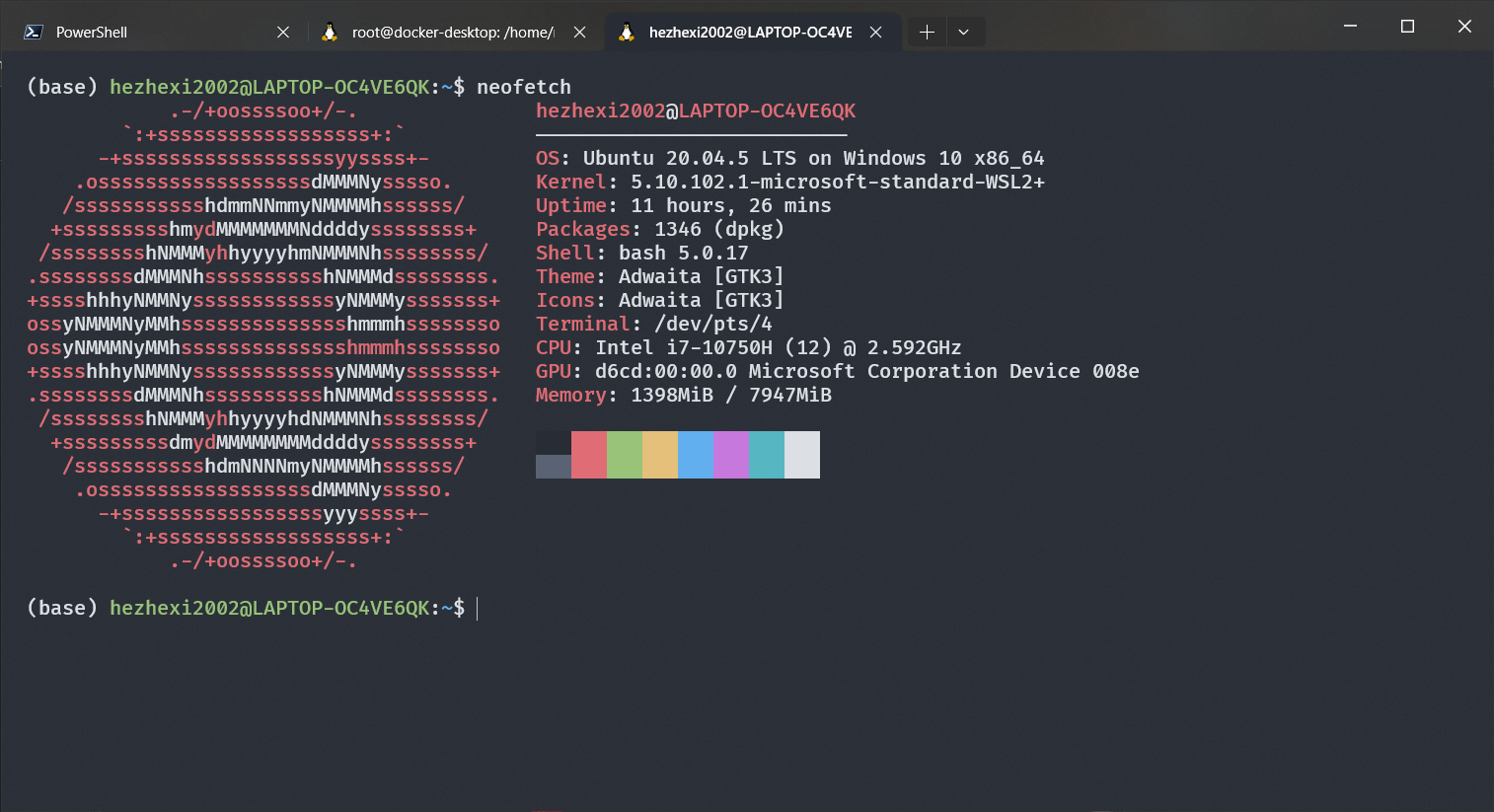Viewport: 1494px width, 812px height.
Task: Close the hezhexi2002@LAPTOP tab with its X
Action: (x=875, y=31)
